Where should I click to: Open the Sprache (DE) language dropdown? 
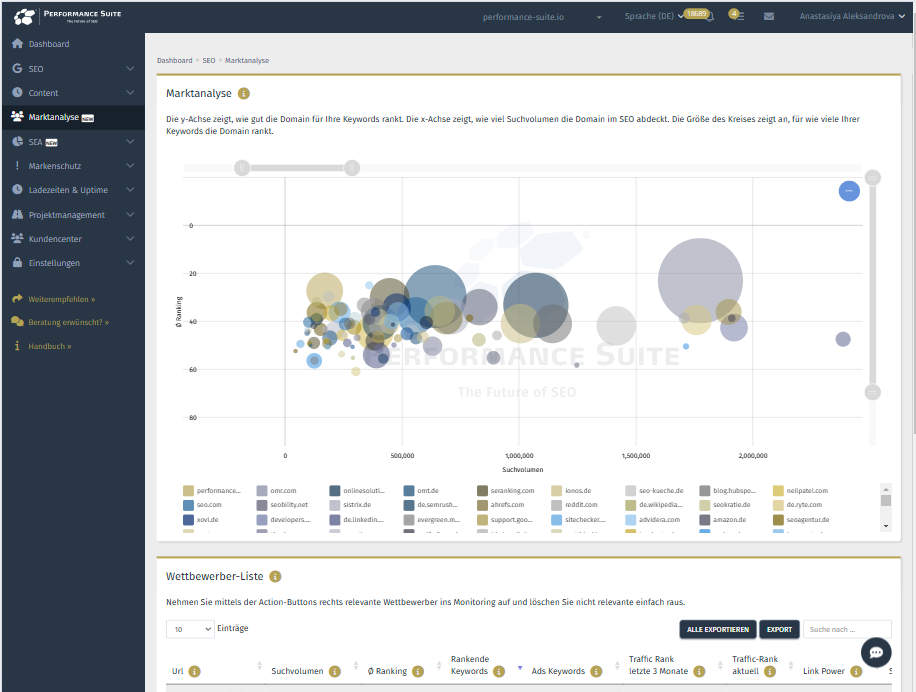[654, 16]
